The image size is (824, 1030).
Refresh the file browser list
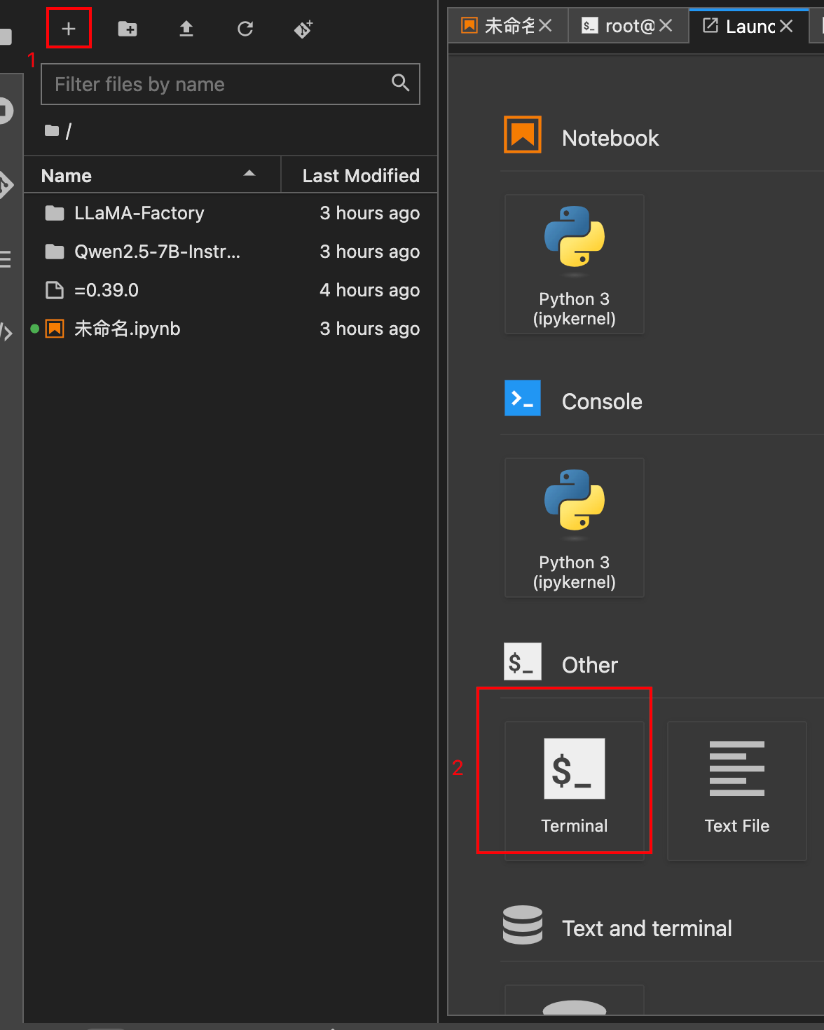(x=245, y=29)
